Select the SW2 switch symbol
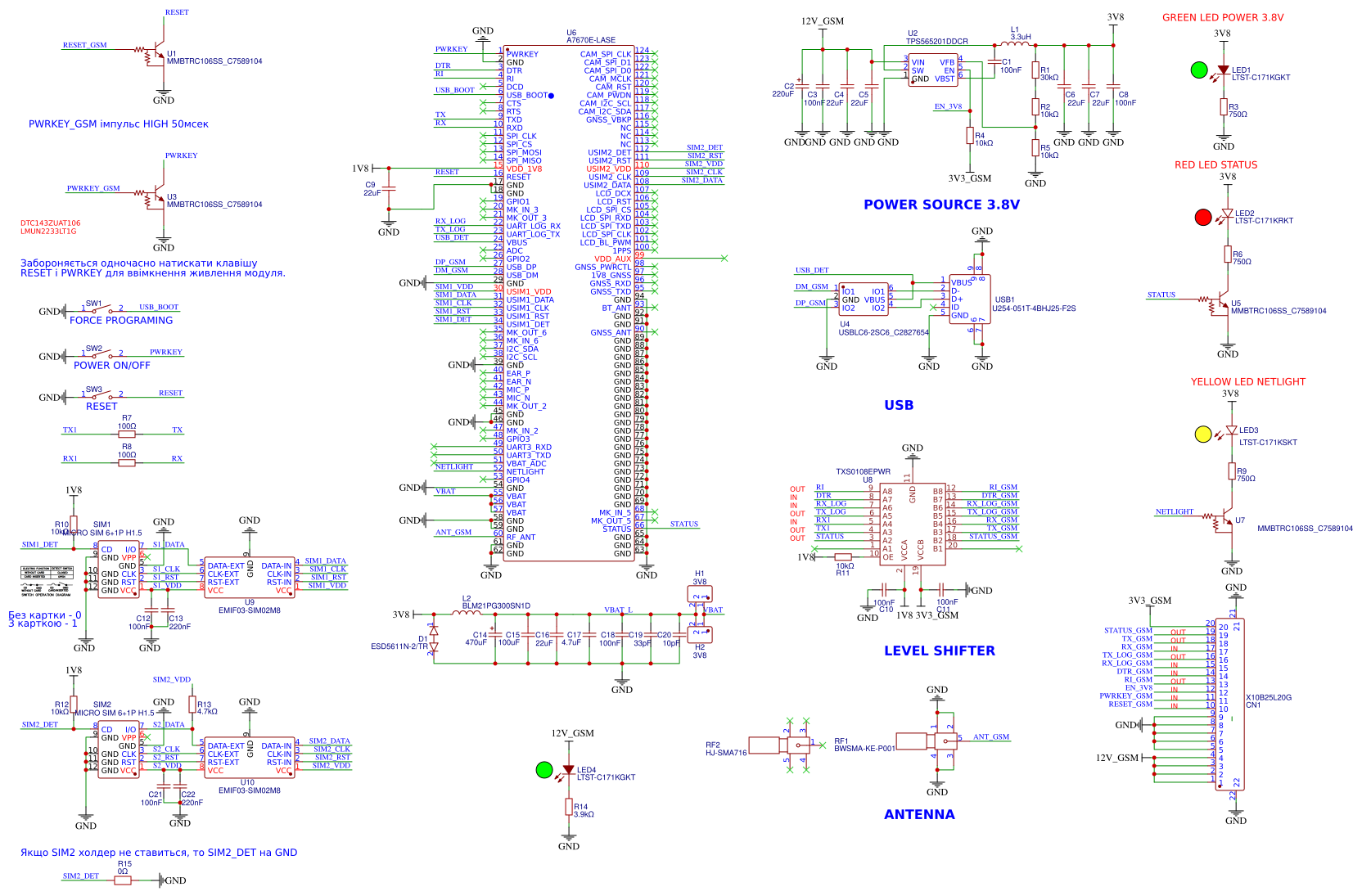 pos(101,354)
